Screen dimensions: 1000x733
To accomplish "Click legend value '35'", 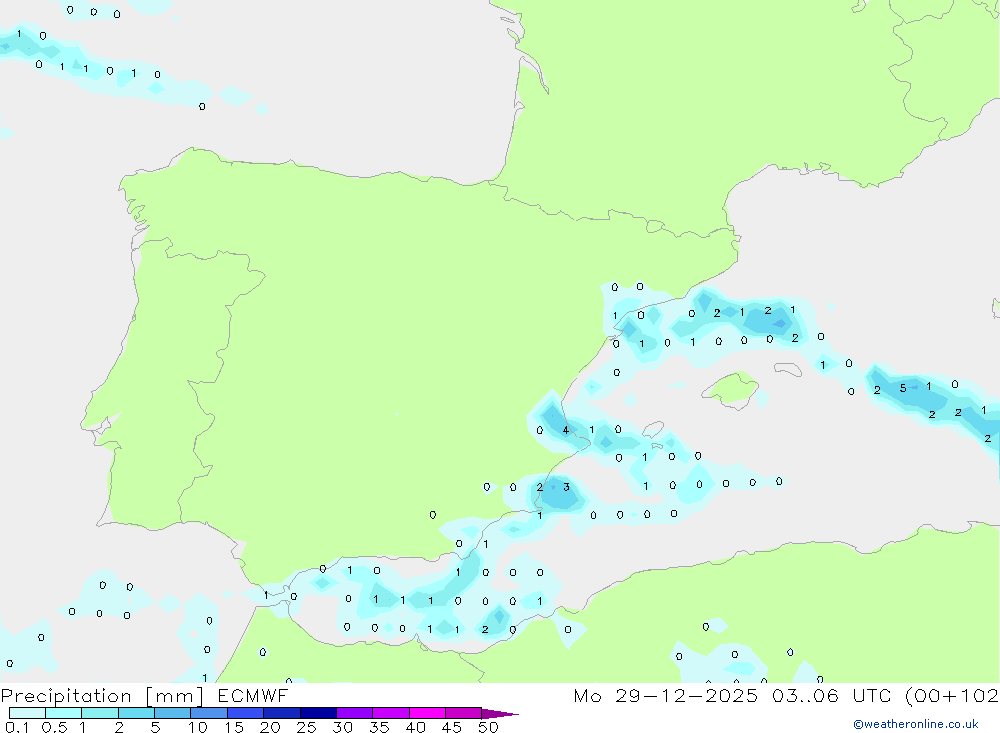I will [379, 727].
